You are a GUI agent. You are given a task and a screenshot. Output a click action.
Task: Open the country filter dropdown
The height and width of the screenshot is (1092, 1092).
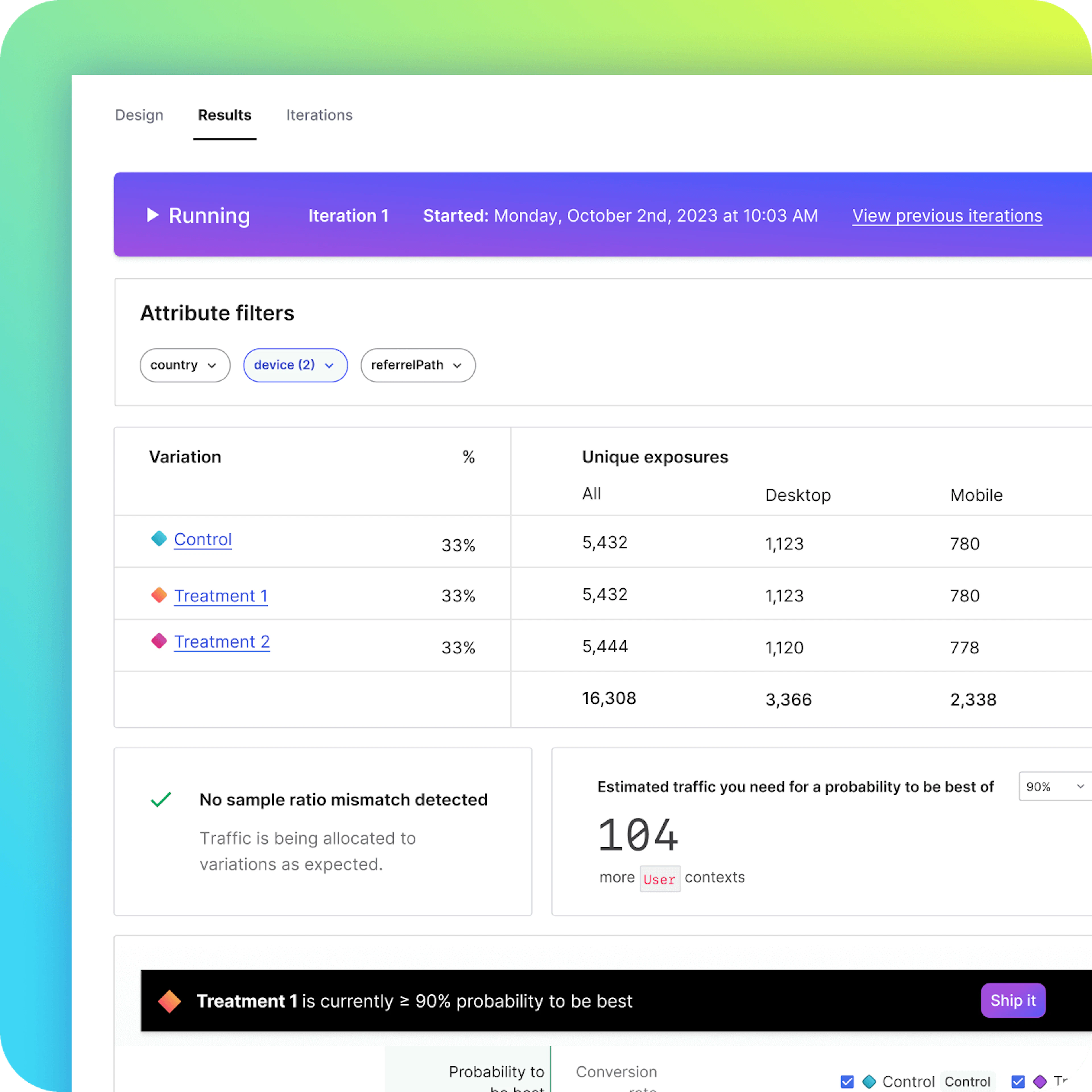coord(185,365)
